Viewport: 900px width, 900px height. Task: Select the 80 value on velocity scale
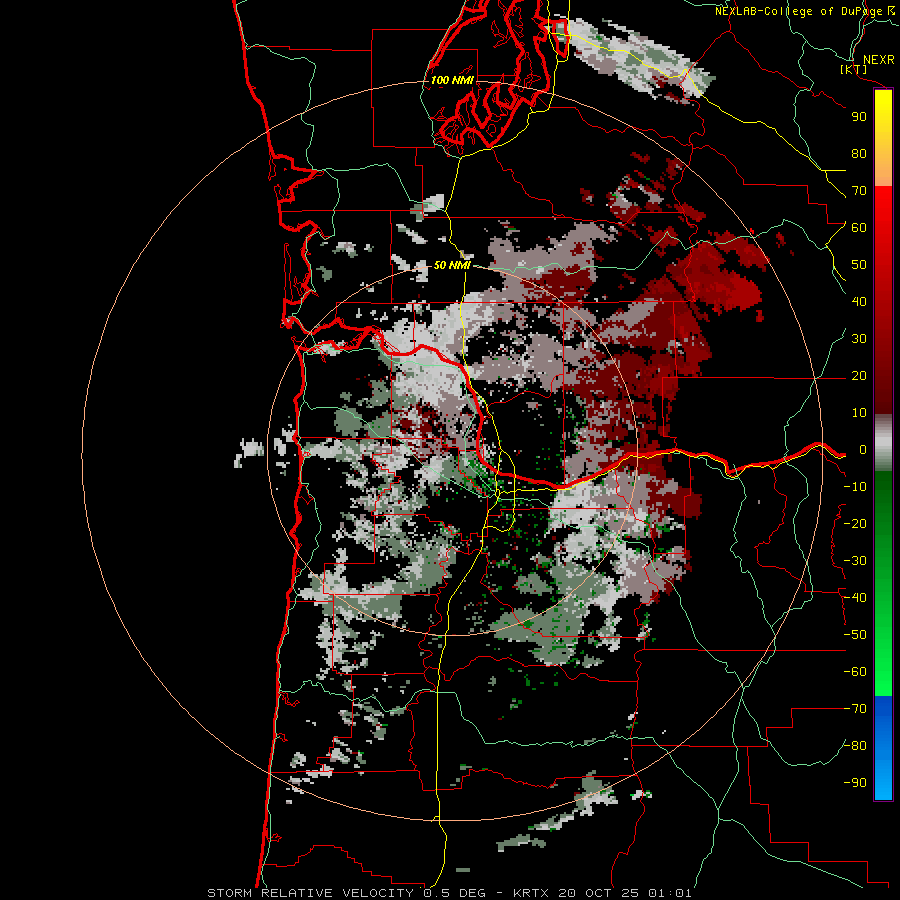click(859, 154)
